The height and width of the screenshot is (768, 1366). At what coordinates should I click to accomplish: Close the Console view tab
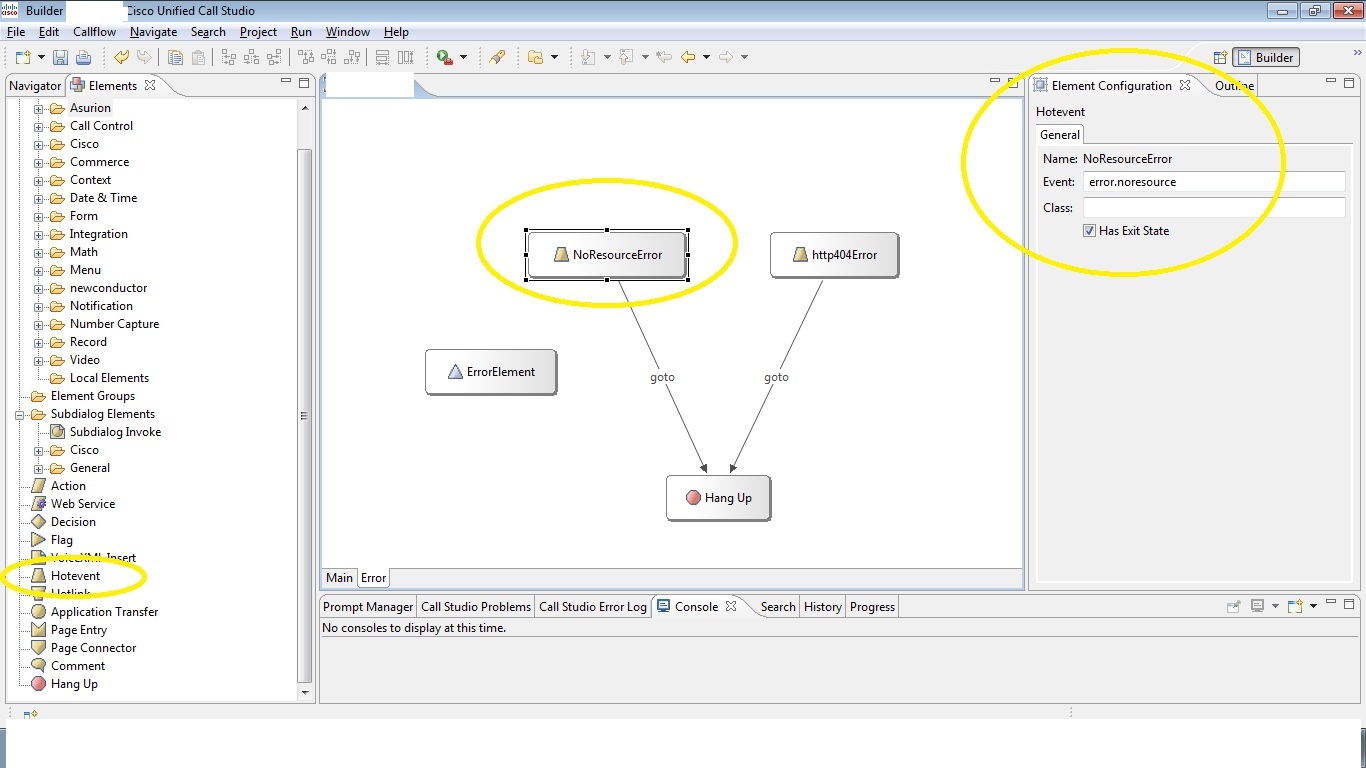(731, 606)
